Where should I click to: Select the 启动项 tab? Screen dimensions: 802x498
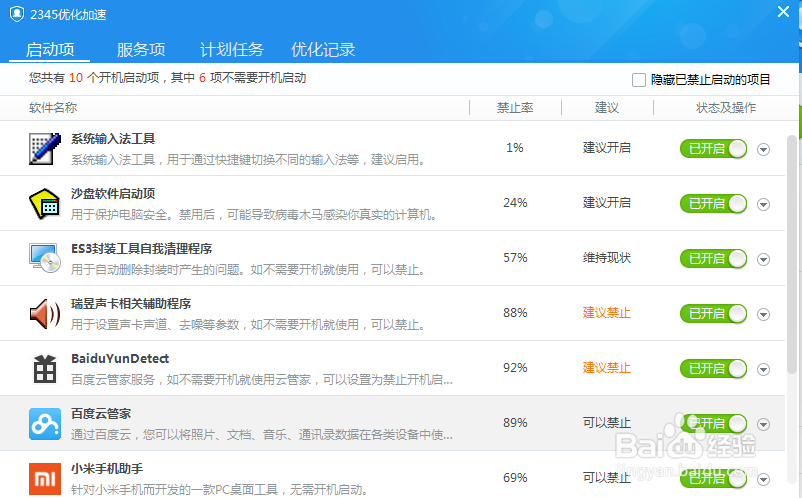tap(50, 50)
